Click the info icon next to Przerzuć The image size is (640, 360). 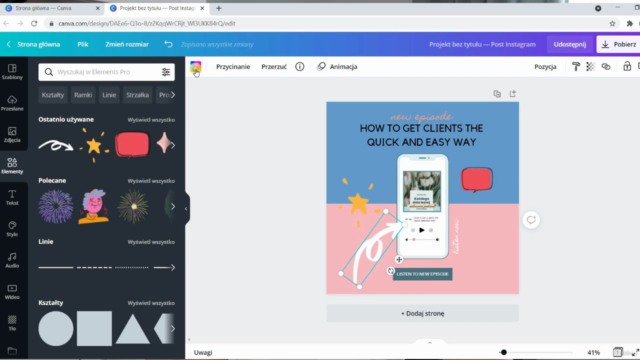300,67
